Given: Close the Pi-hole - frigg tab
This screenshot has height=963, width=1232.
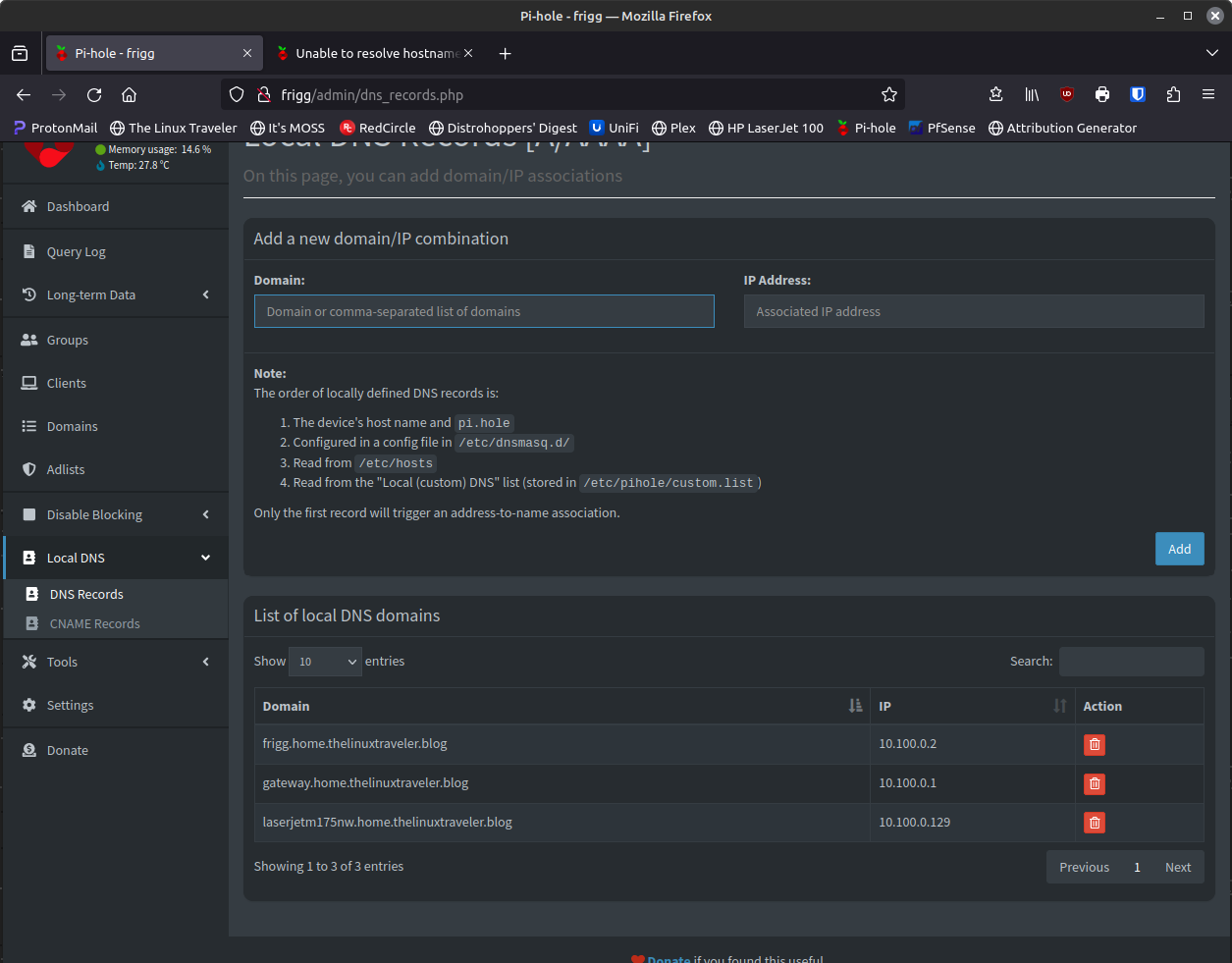Looking at the screenshot, I should (x=247, y=54).
